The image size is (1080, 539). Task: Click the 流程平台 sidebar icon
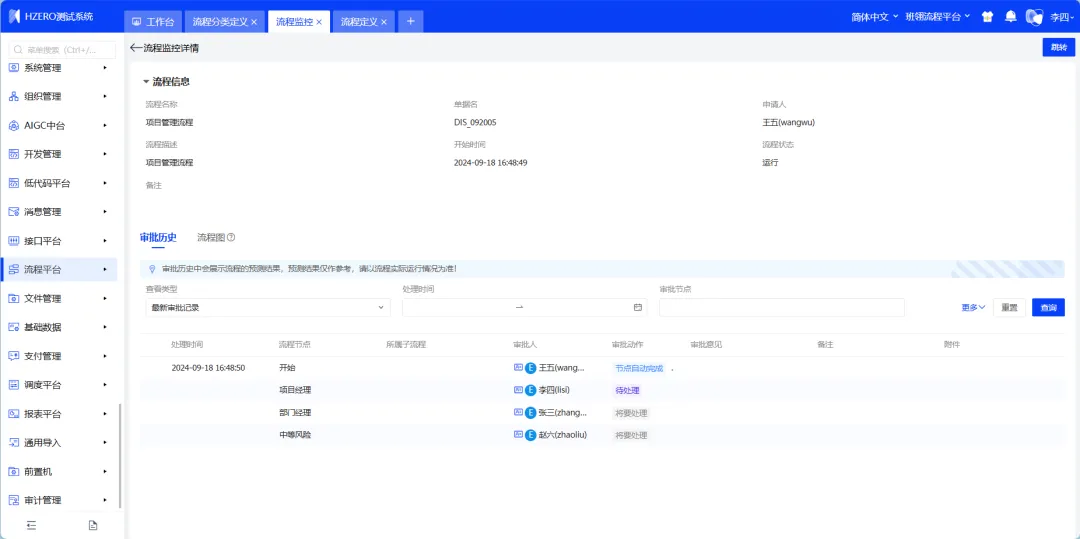coord(13,270)
